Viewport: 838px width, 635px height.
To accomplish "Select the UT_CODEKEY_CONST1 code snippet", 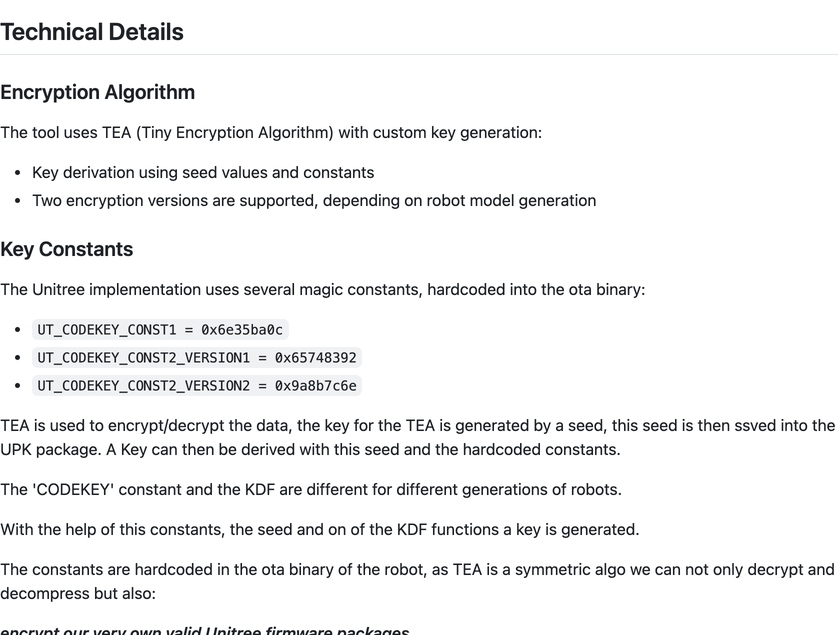I will [x=160, y=330].
